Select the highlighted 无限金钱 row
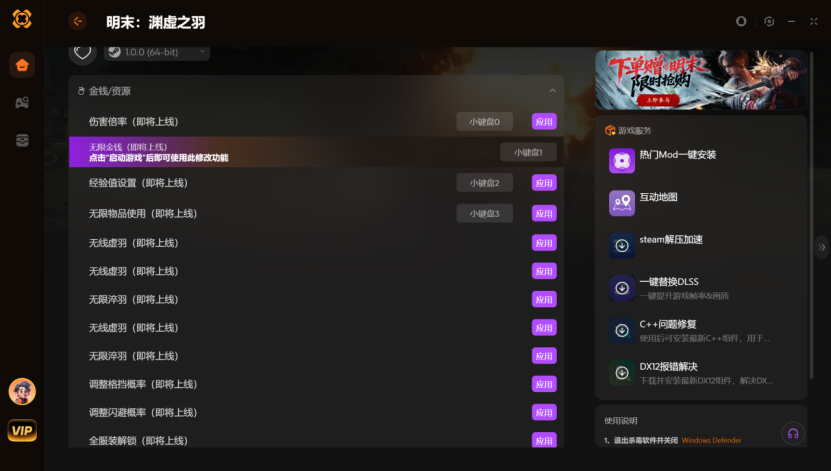 tap(316, 152)
